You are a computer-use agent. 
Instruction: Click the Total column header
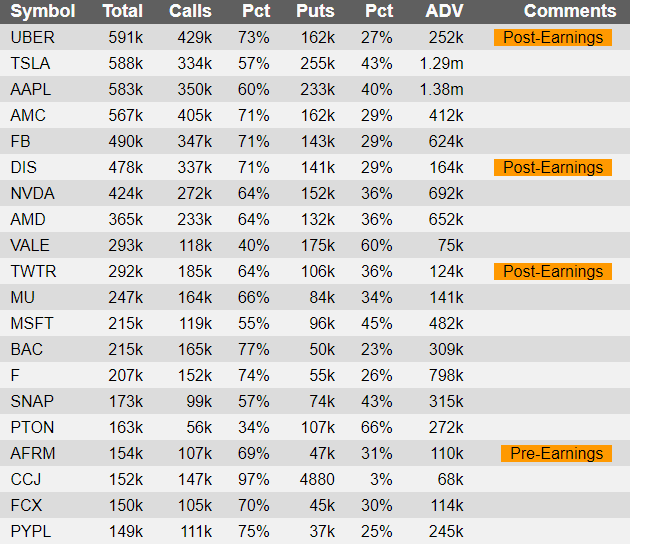click(x=122, y=11)
